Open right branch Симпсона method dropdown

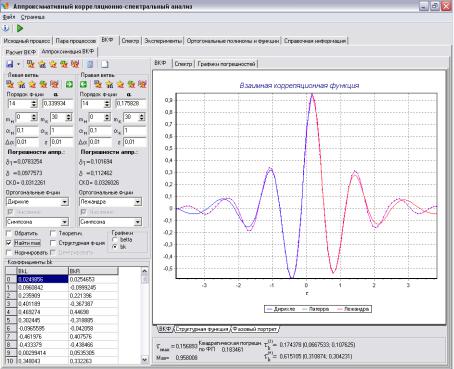138,222
